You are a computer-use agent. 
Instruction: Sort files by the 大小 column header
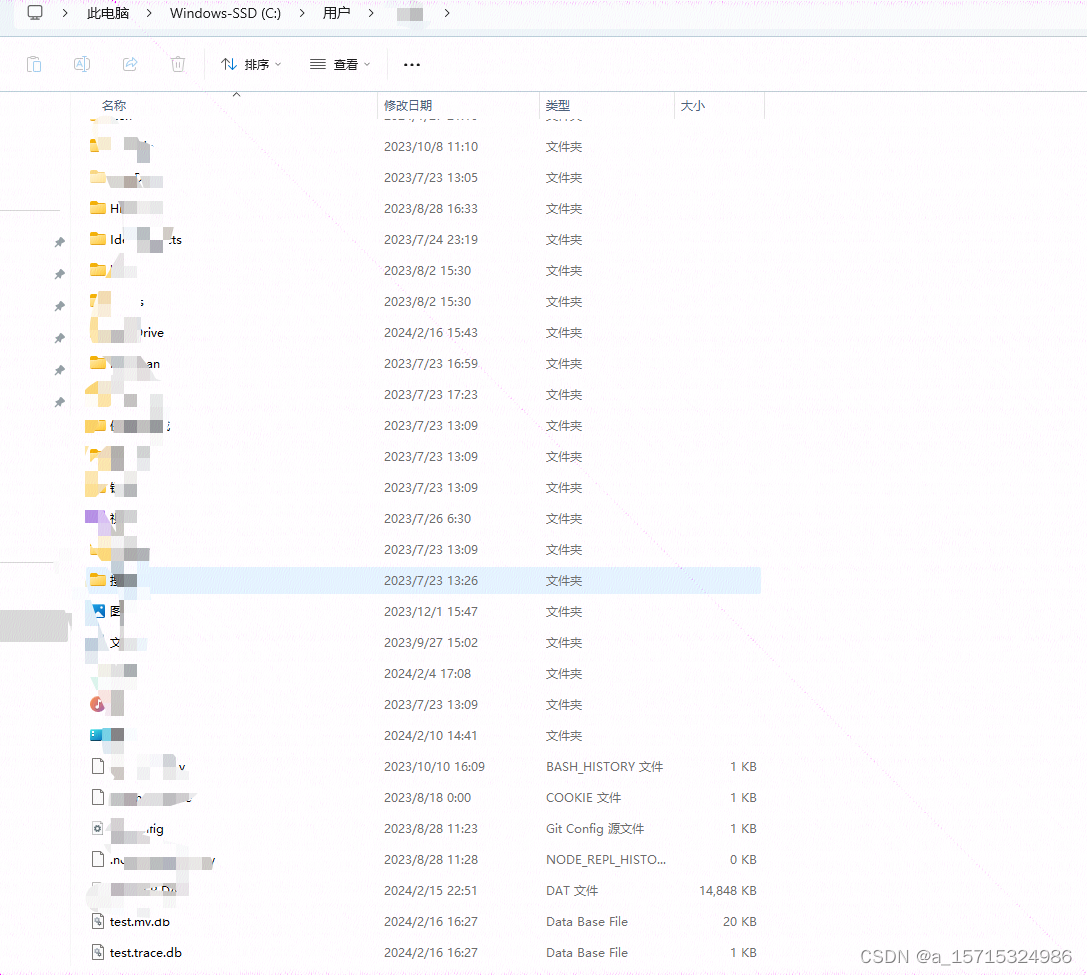(x=693, y=105)
